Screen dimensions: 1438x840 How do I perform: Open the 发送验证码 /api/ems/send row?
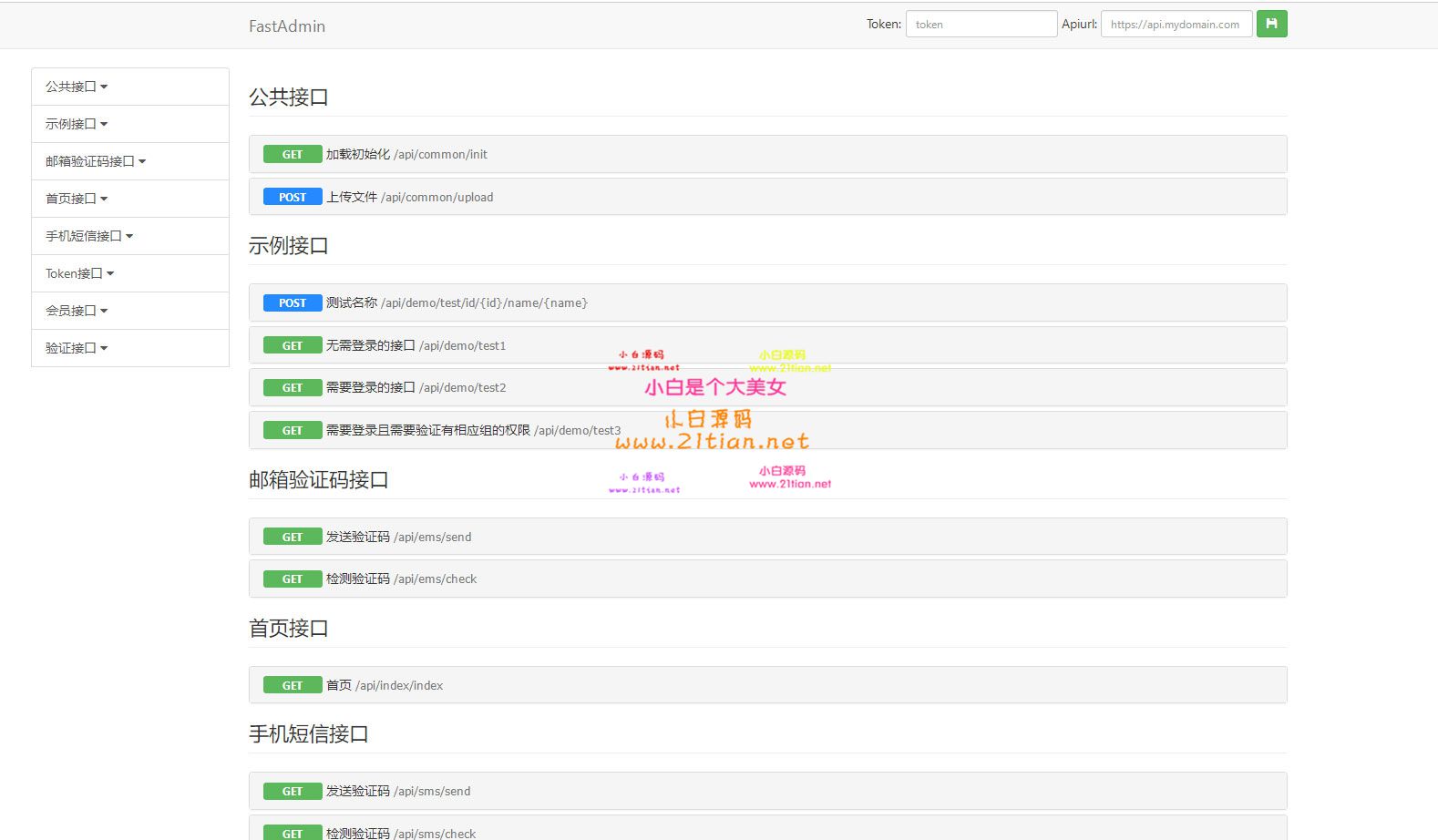tap(767, 537)
